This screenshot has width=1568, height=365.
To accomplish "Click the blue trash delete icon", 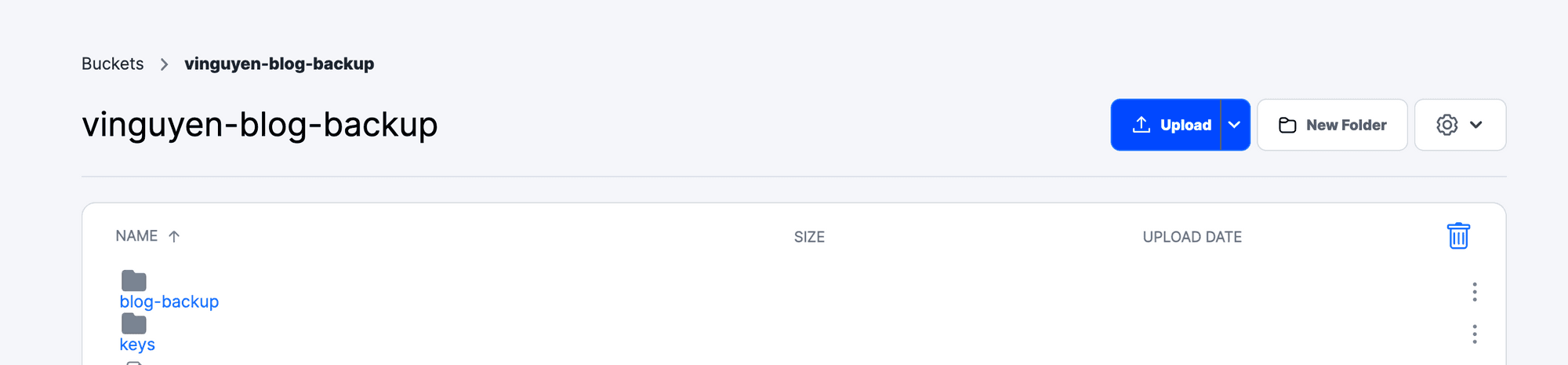I will [1457, 235].
